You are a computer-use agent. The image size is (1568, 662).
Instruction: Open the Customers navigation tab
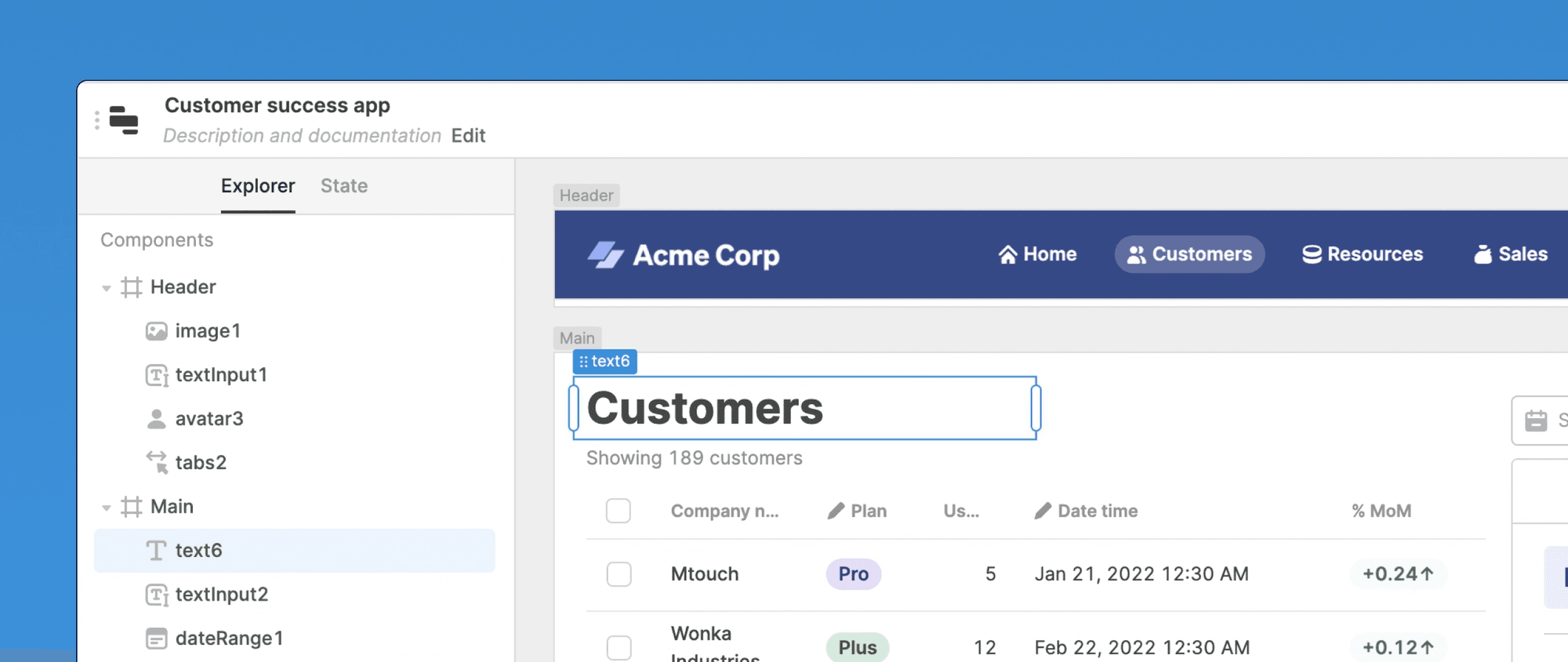(x=1189, y=254)
